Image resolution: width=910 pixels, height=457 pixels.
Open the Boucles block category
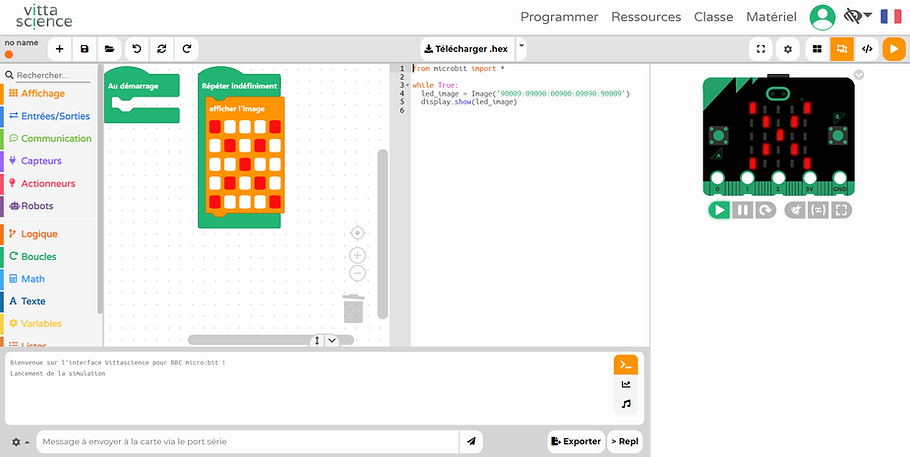click(32, 256)
